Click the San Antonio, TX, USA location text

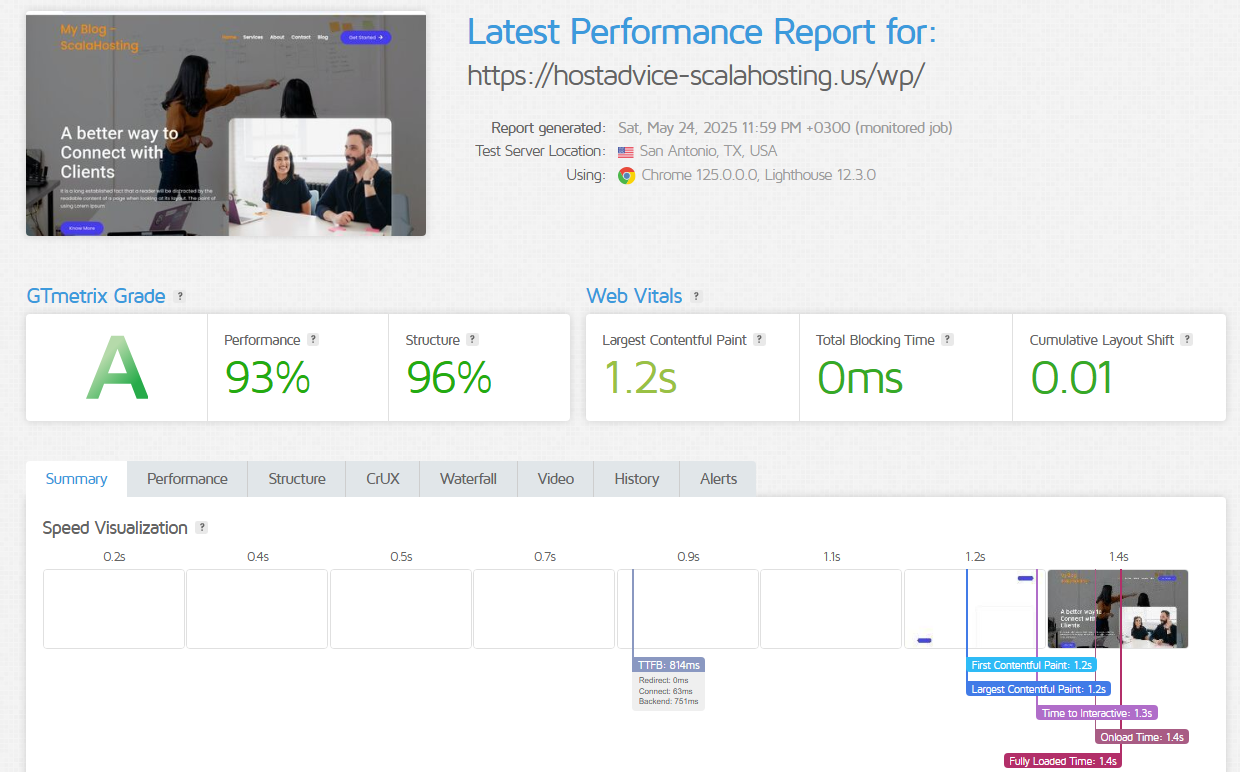(x=708, y=152)
